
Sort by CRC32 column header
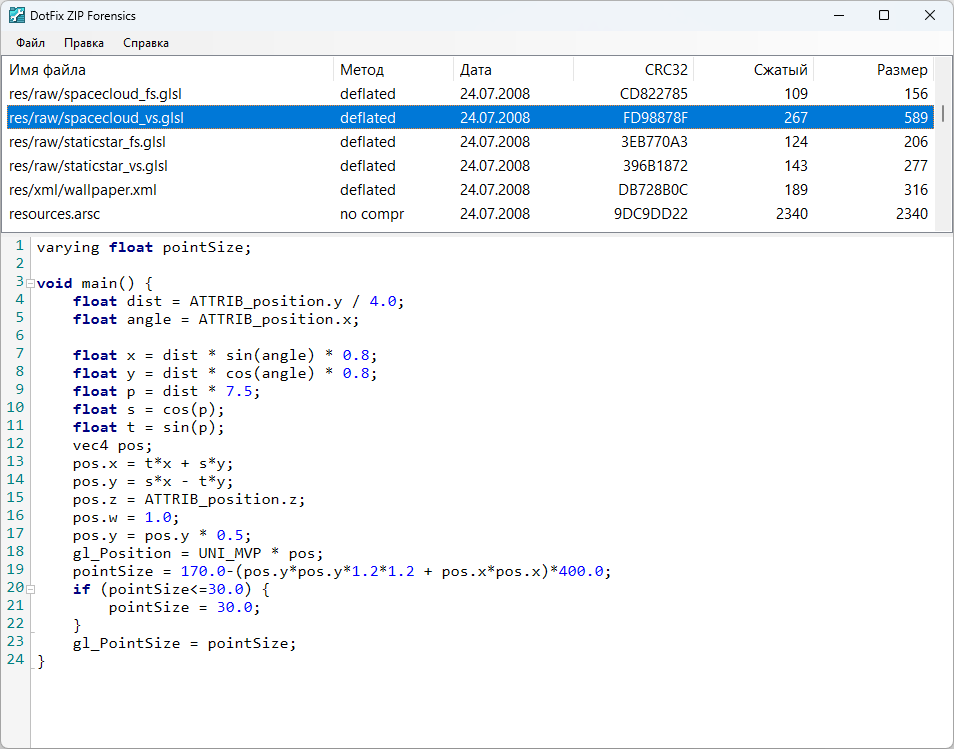[633, 69]
